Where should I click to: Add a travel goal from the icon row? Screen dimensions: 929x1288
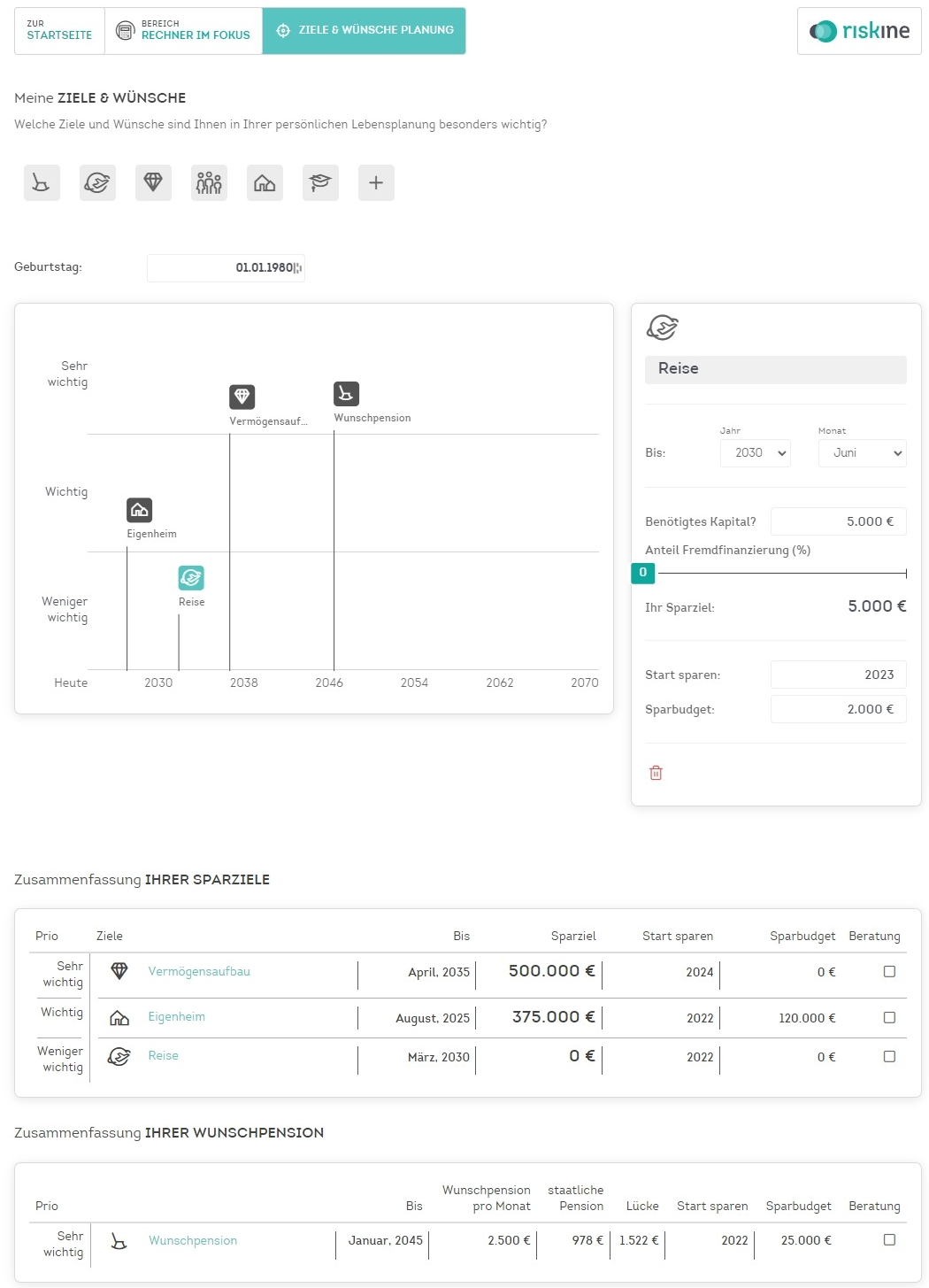point(97,183)
